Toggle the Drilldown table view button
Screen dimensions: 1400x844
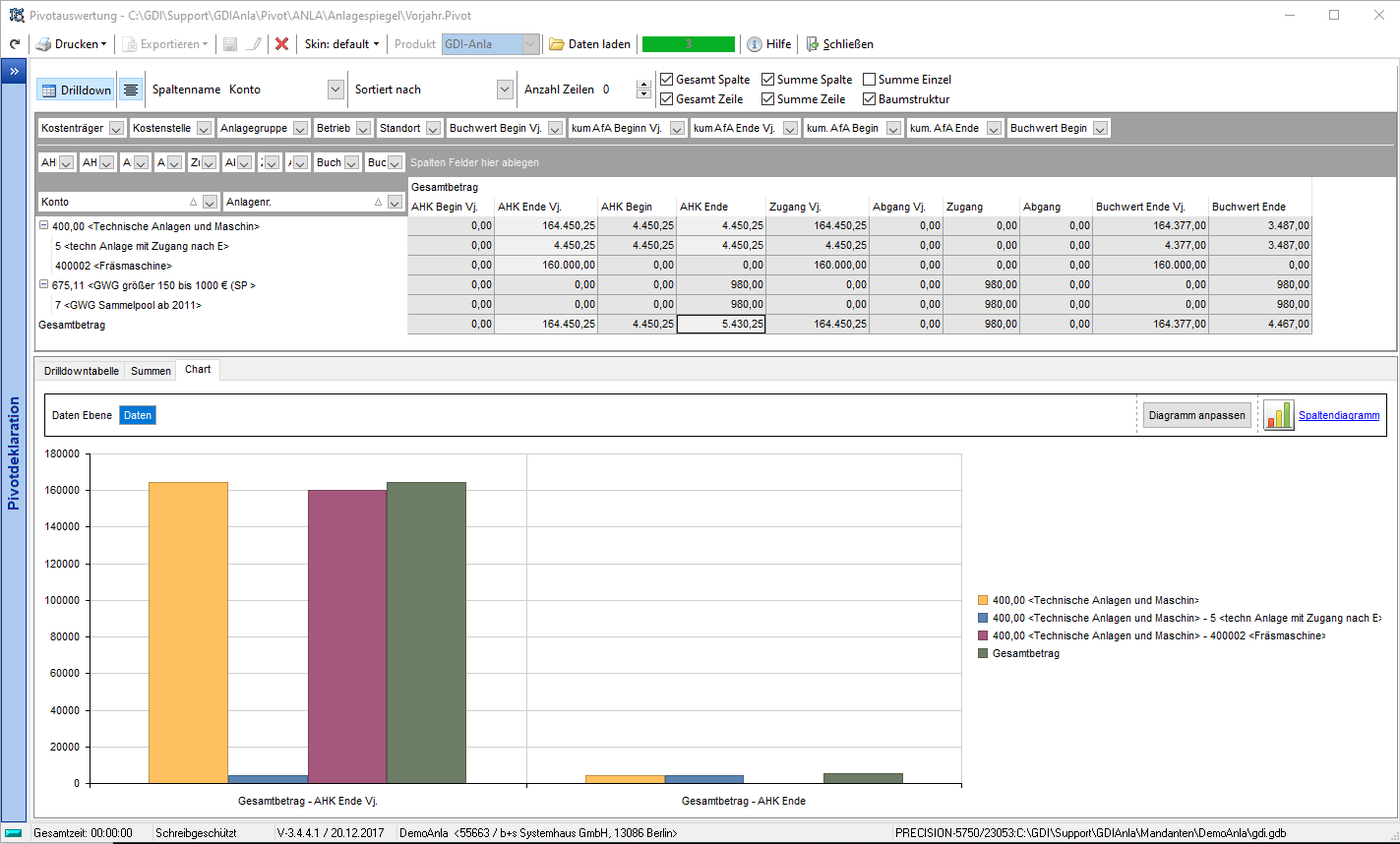coord(76,90)
